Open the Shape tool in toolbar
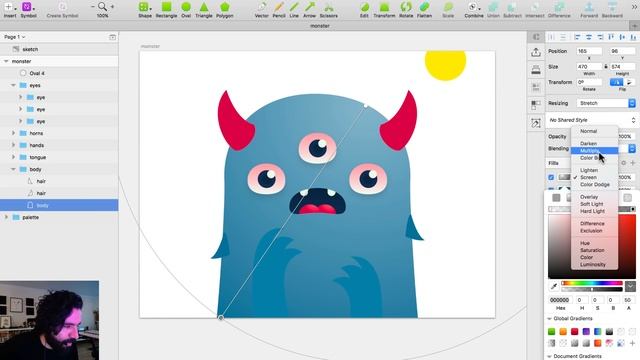 [144, 10]
